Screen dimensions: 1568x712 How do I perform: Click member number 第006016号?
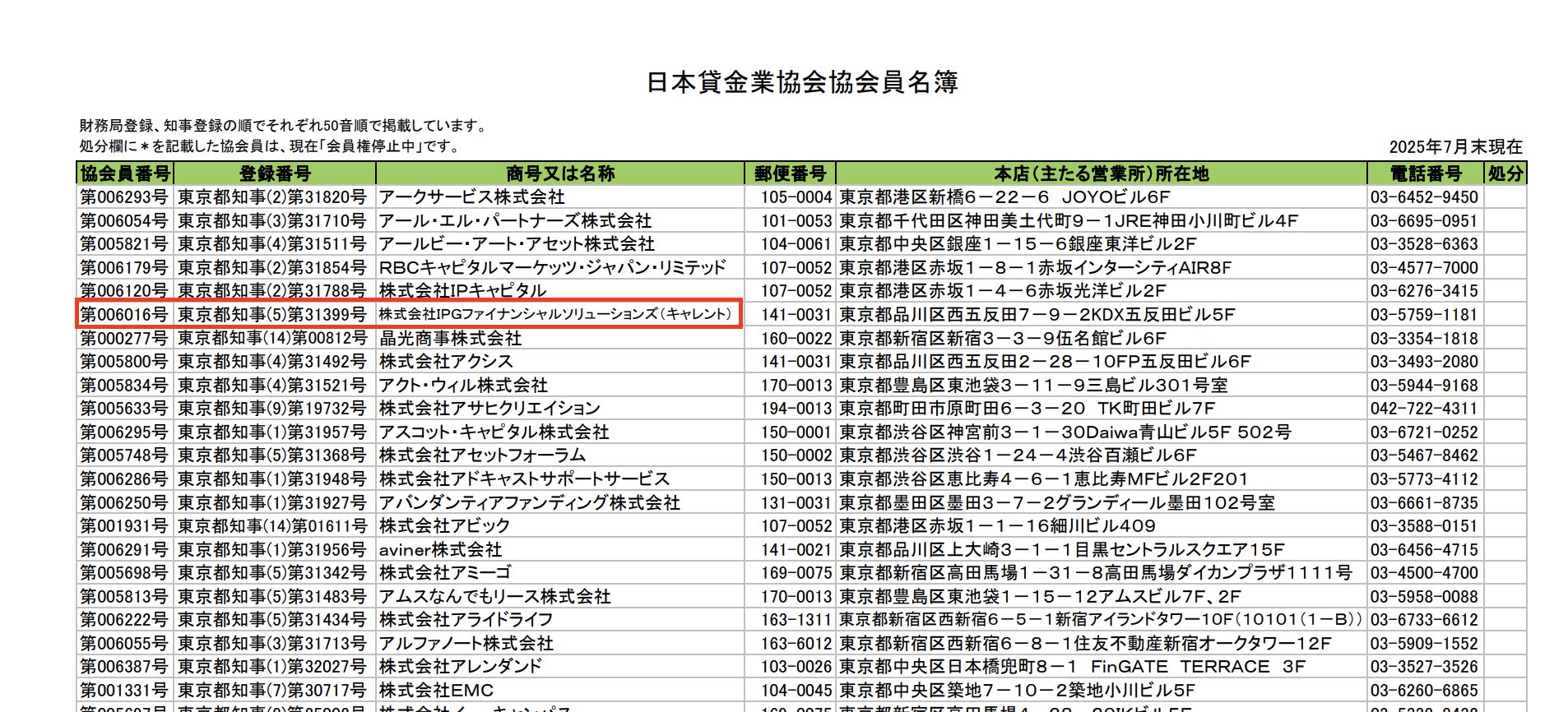pyautogui.click(x=124, y=315)
